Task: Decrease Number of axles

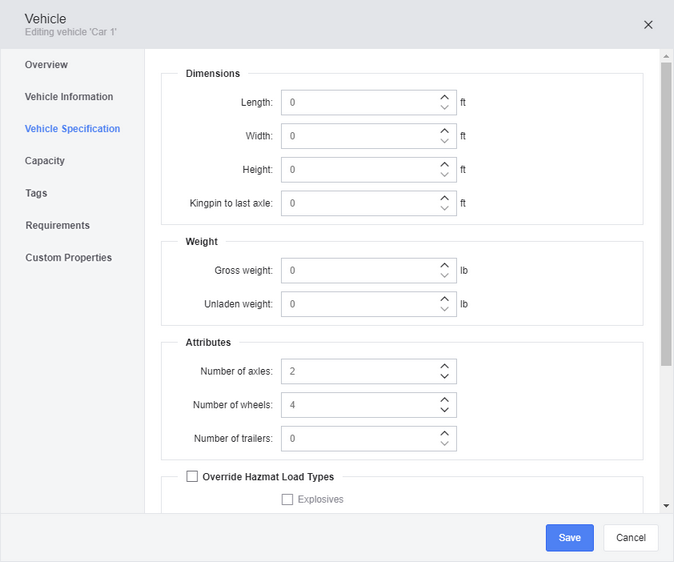Action: pos(444,376)
